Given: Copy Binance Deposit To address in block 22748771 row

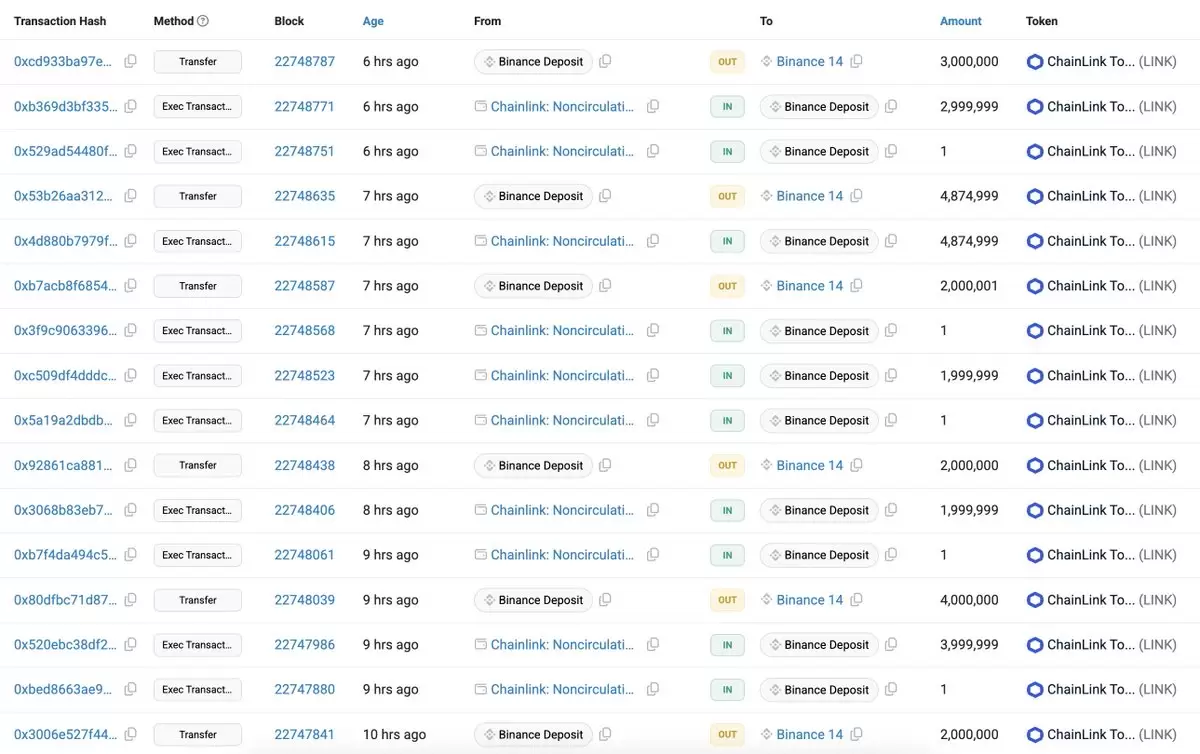Looking at the screenshot, I should pos(891,106).
